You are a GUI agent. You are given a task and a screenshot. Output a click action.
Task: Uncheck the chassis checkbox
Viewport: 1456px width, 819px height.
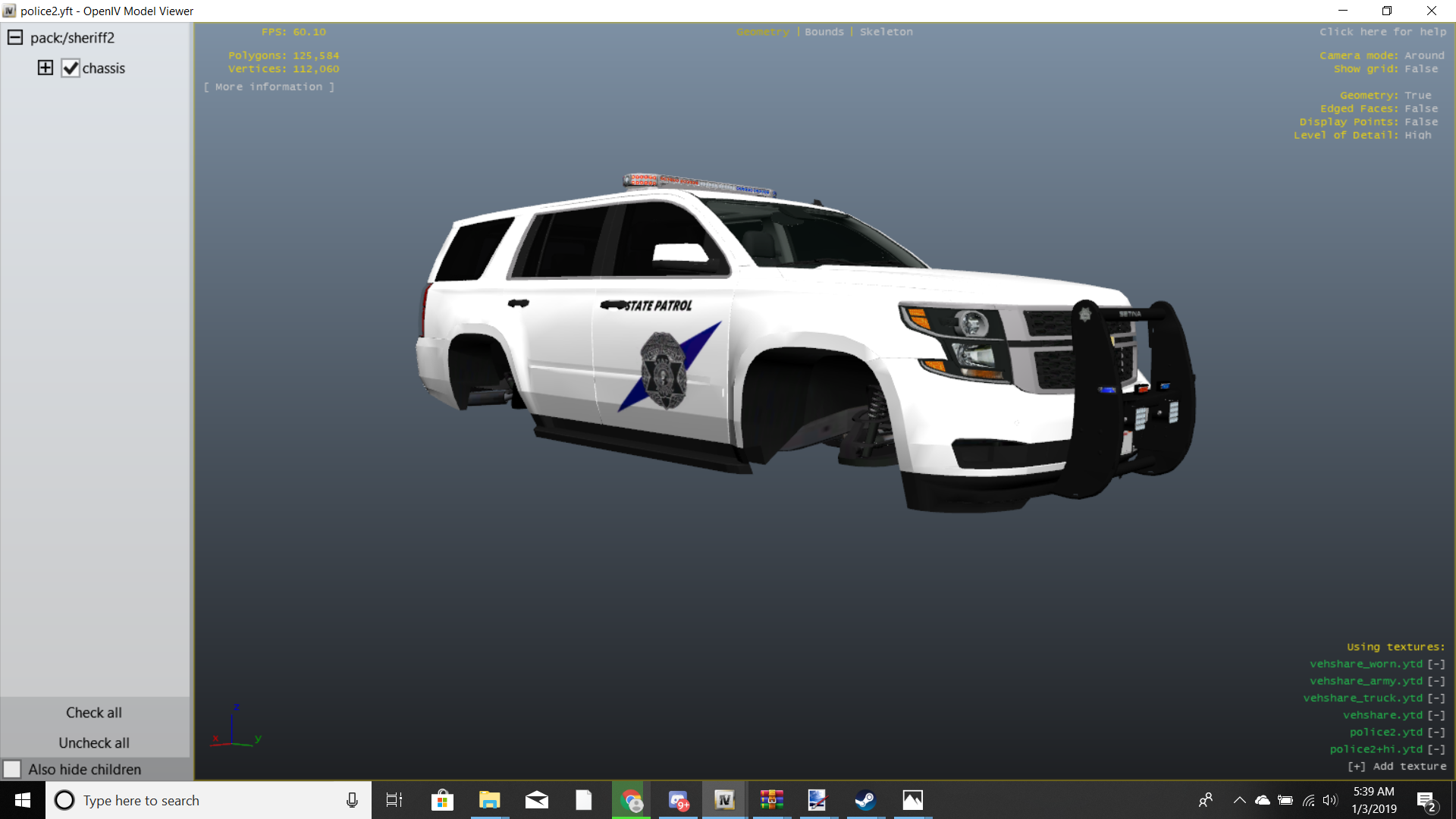point(71,68)
